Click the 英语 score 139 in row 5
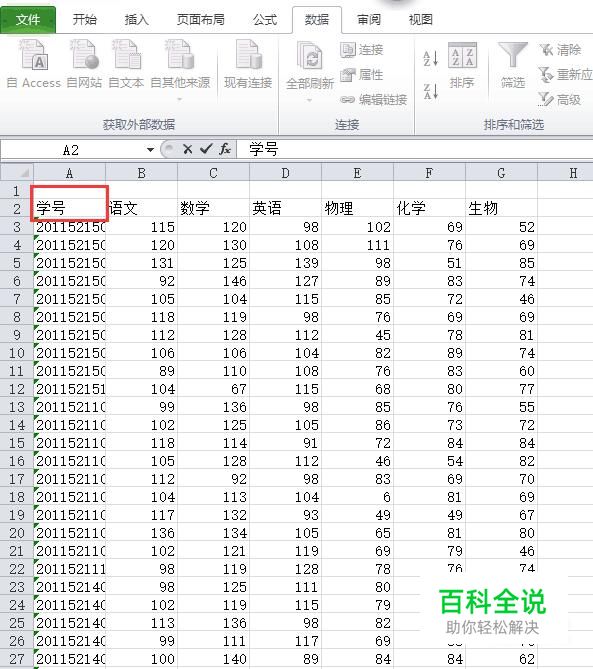The height and width of the screenshot is (669, 593). pos(285,263)
